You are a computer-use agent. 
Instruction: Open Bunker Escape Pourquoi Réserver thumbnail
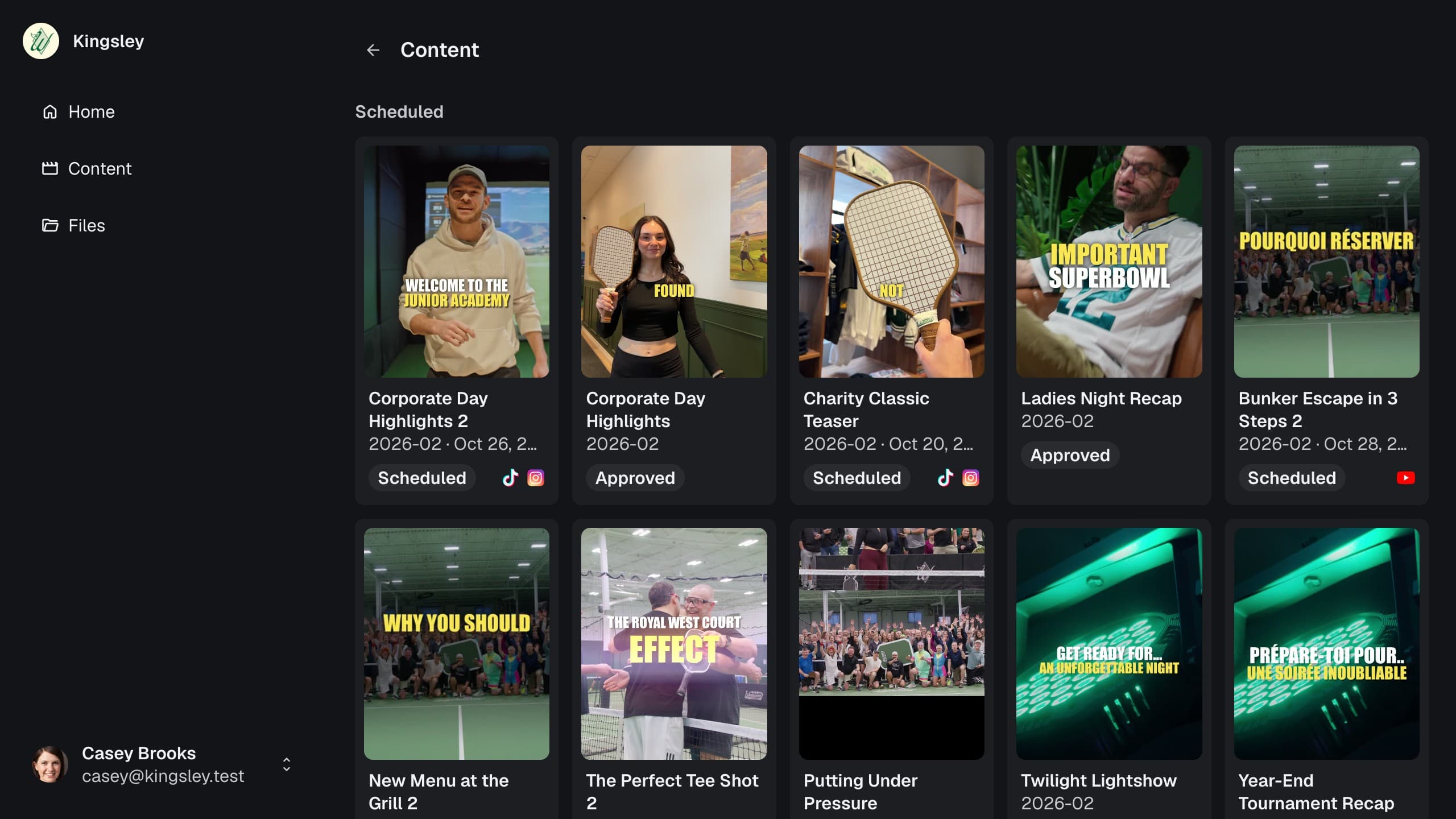[x=1326, y=262]
